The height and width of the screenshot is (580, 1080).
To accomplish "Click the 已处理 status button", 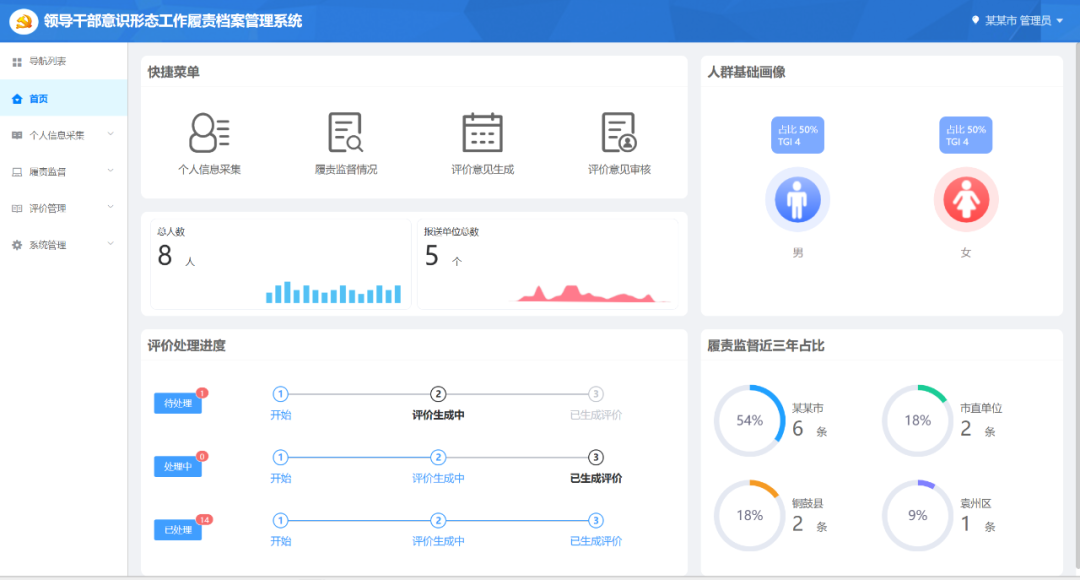I will click(x=177, y=530).
